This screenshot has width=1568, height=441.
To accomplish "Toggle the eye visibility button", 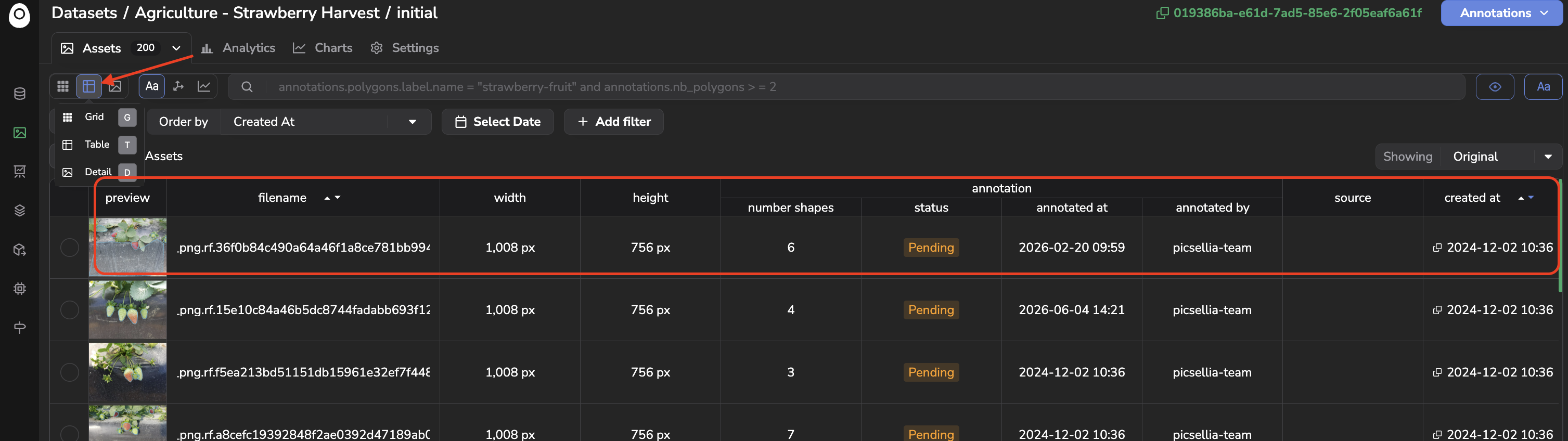I will point(1494,87).
